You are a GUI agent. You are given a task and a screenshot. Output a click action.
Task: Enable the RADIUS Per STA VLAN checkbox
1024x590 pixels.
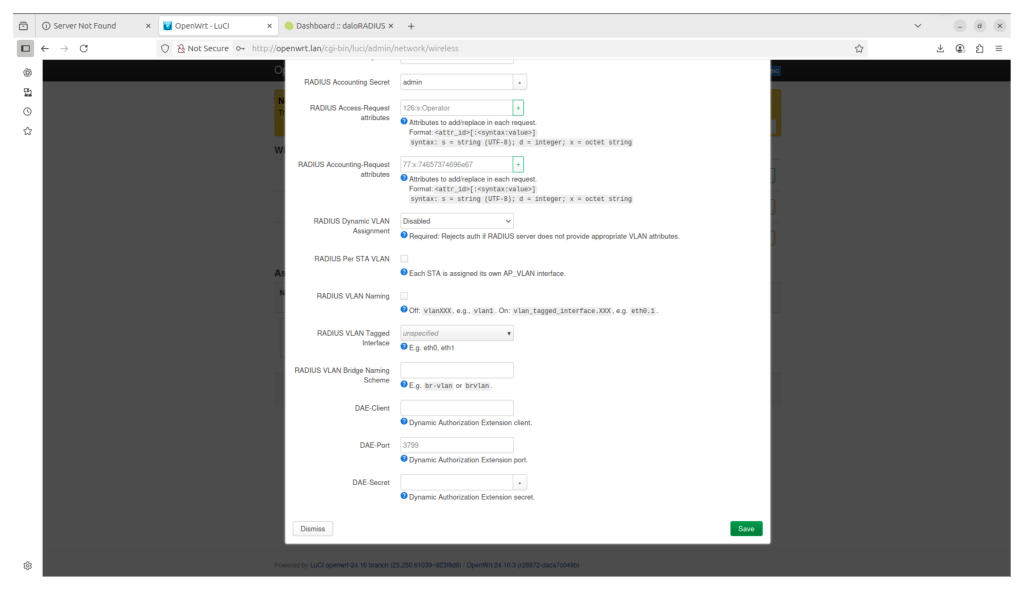tap(404, 259)
